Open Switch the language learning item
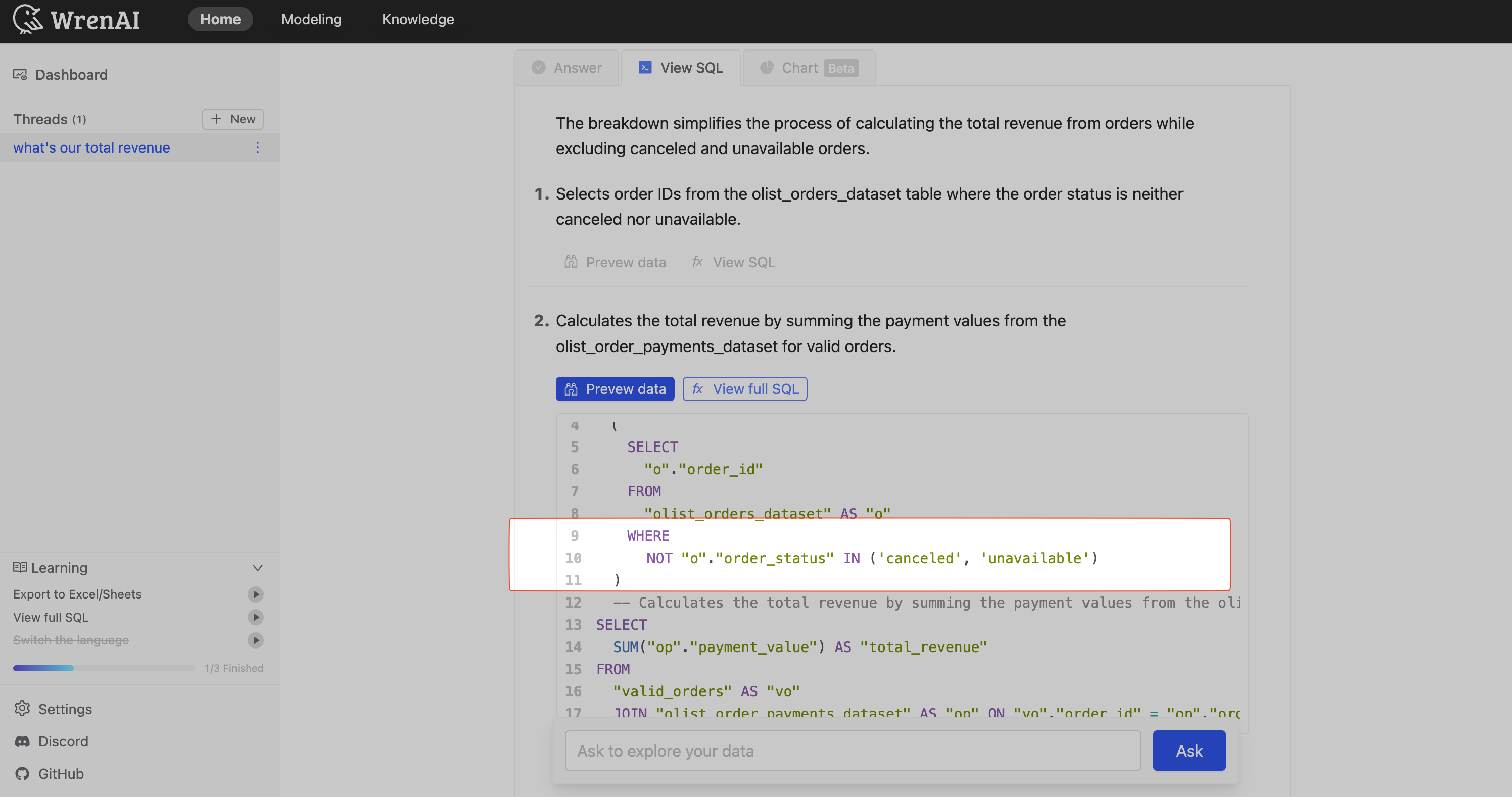The width and height of the screenshot is (1512, 797). pos(71,640)
